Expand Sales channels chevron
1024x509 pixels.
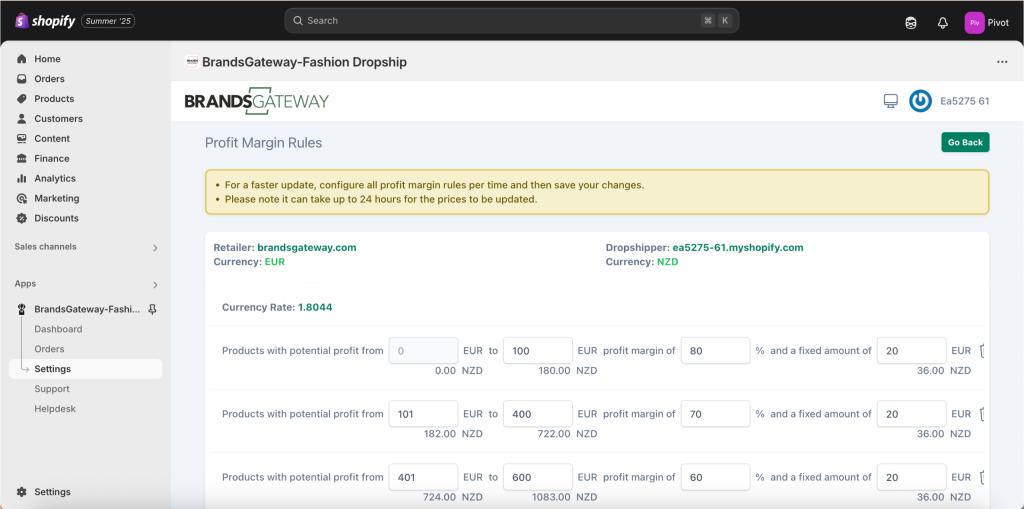point(155,248)
